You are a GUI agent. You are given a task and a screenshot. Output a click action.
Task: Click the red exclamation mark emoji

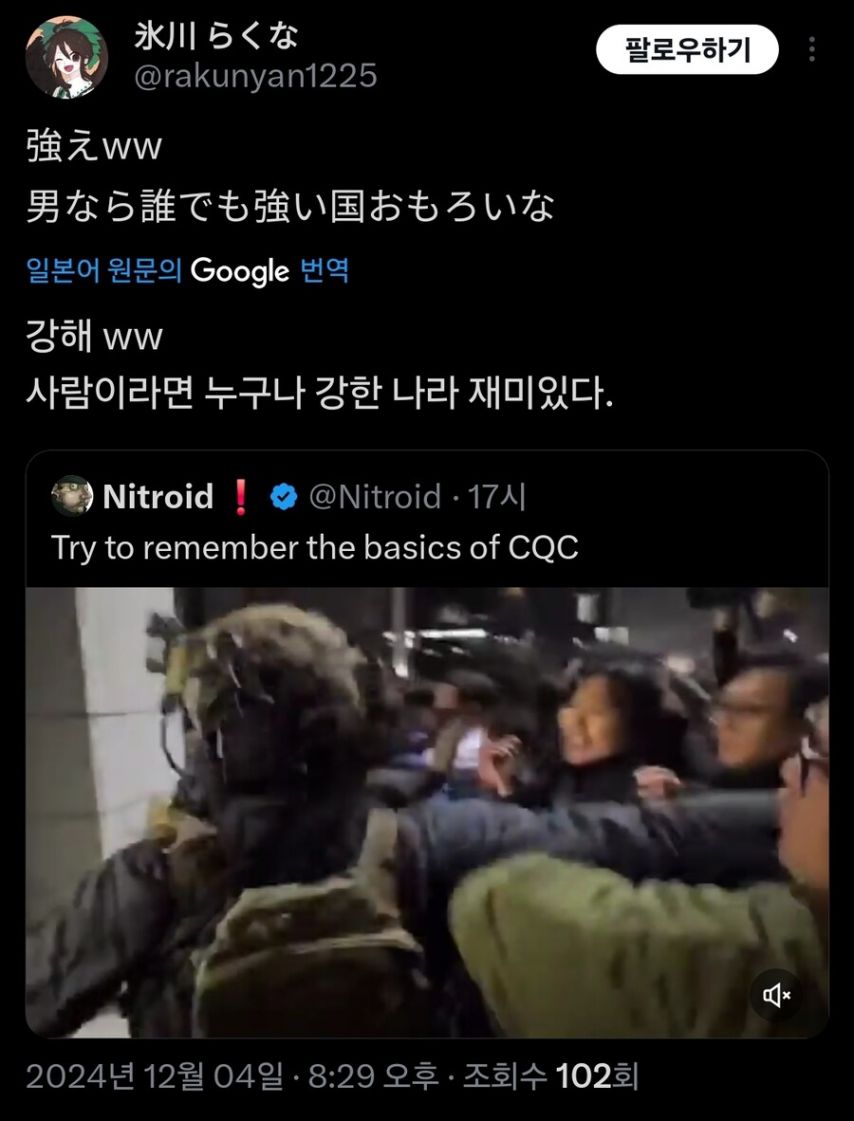(241, 497)
